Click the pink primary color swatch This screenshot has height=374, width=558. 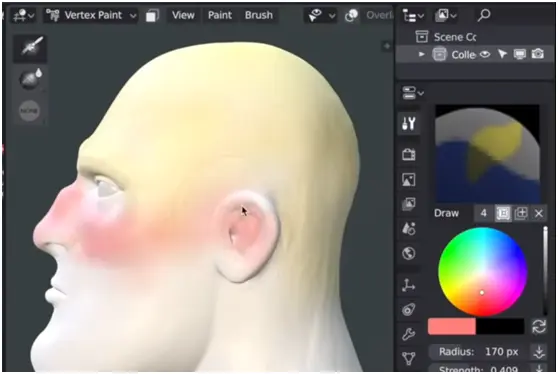pyautogui.click(x=452, y=326)
